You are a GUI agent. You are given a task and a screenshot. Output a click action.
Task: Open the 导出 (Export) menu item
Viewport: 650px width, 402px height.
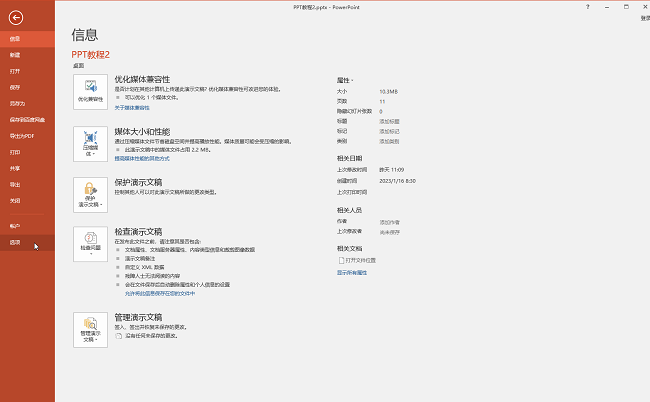27,184
